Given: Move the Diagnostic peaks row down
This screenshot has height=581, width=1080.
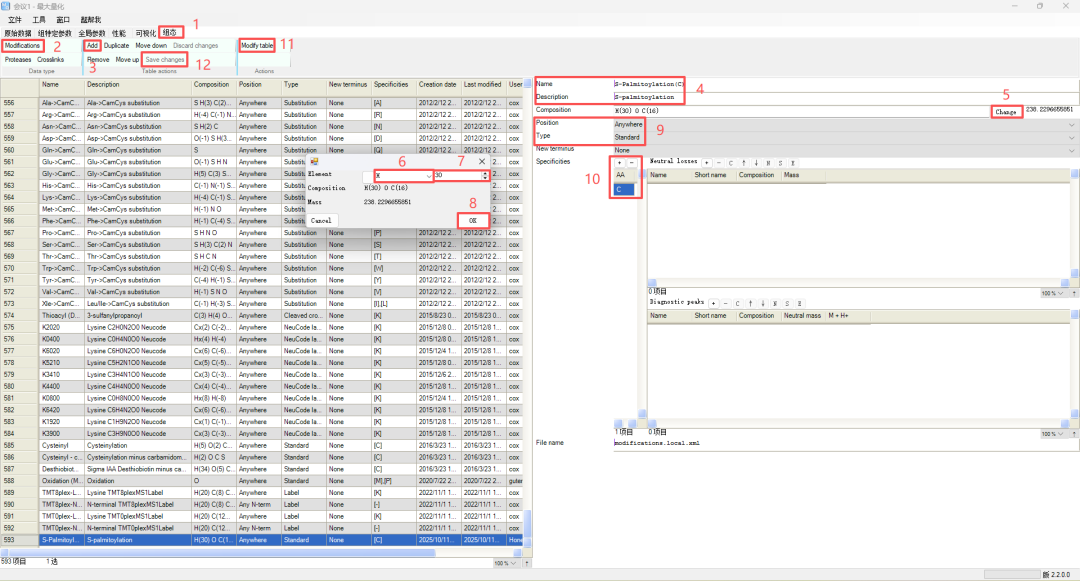Looking at the screenshot, I should point(762,304).
